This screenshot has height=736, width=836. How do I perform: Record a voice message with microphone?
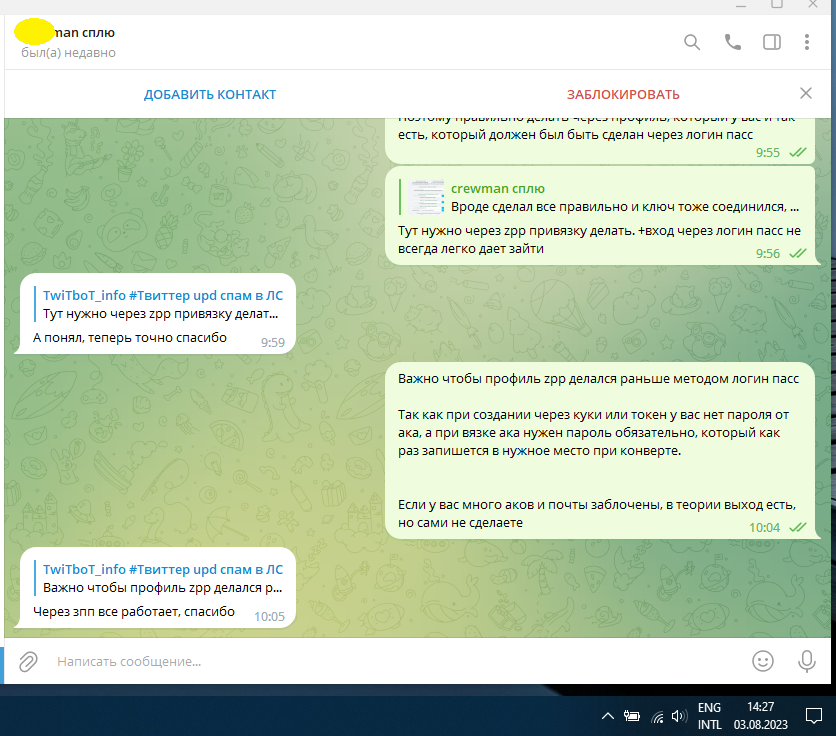(x=806, y=661)
